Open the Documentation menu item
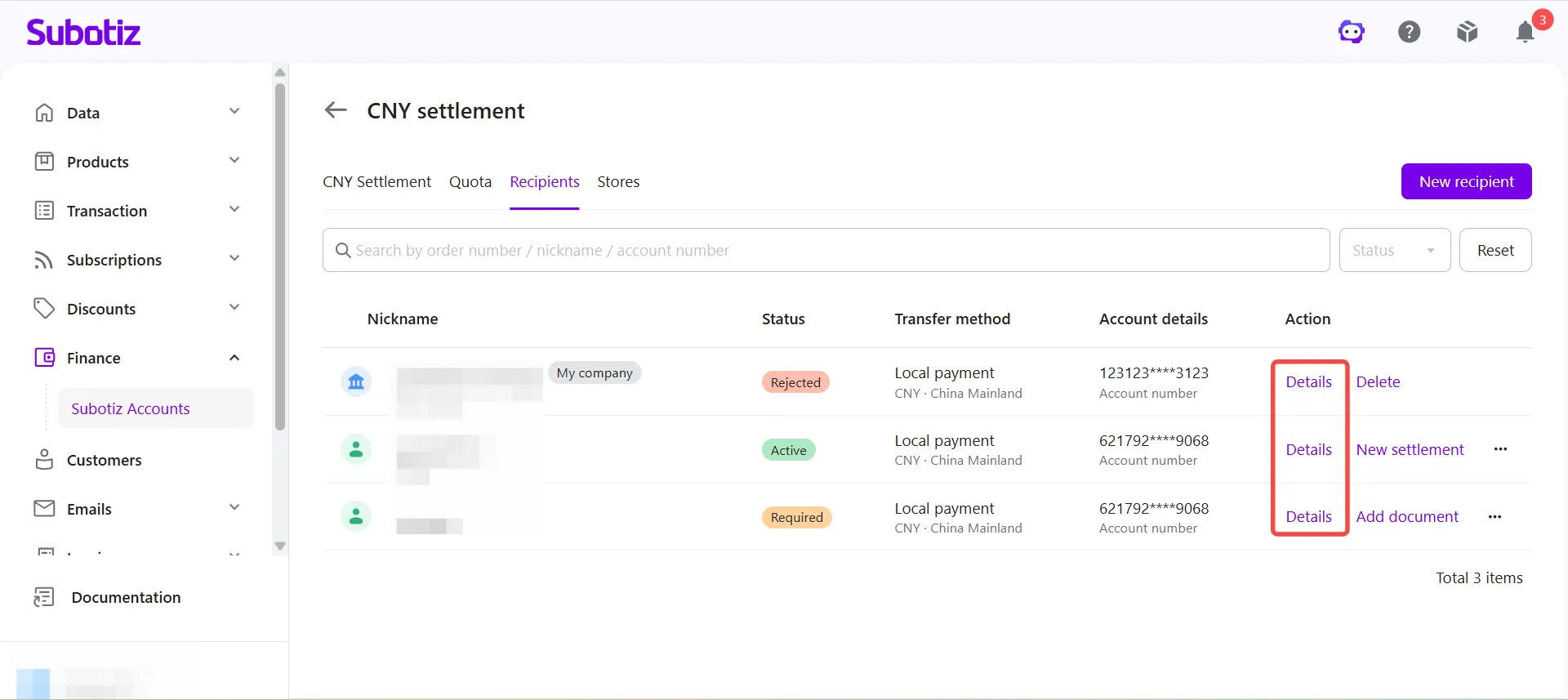 pyautogui.click(x=126, y=597)
